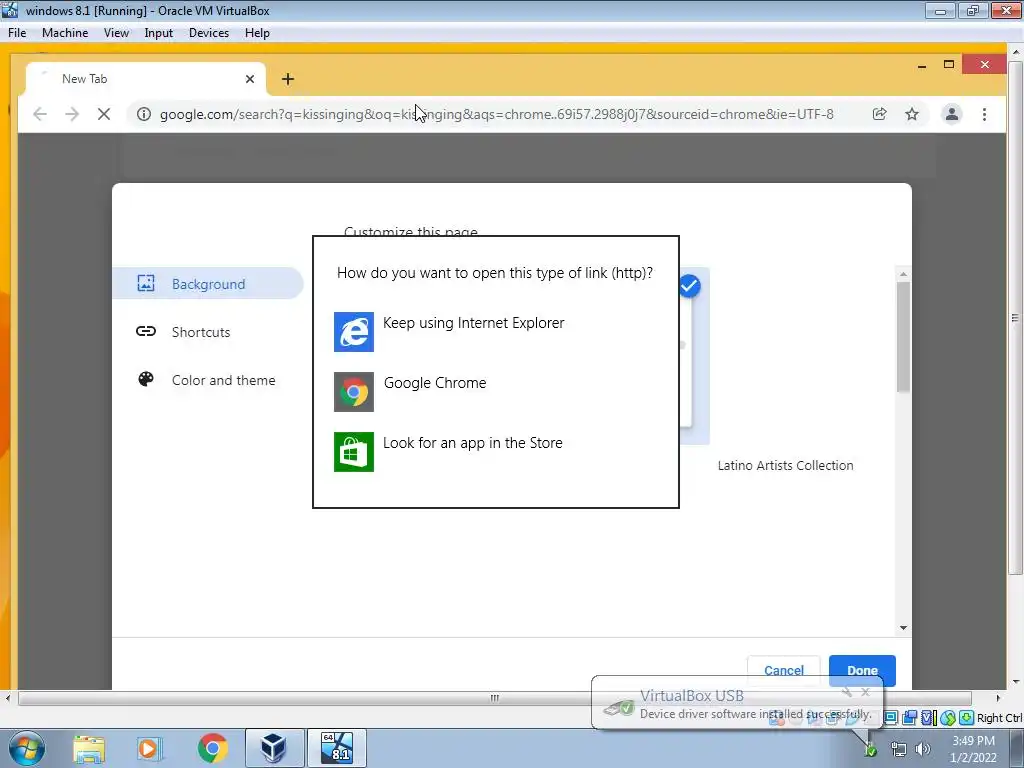This screenshot has width=1024, height=768.
Task: Click the VirtualBox display status icon
Action: click(x=891, y=718)
